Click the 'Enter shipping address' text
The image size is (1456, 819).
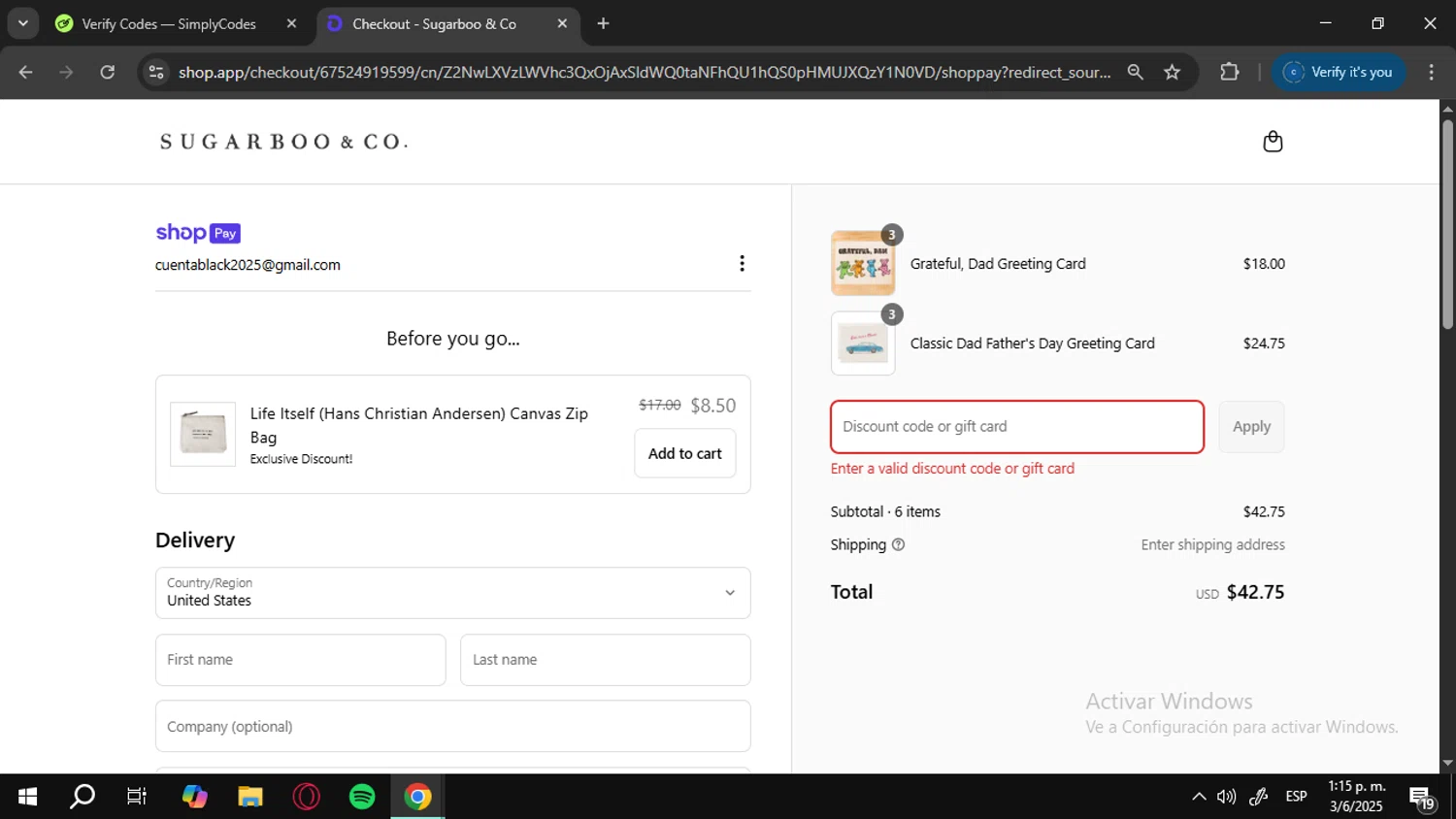pos(1212,544)
